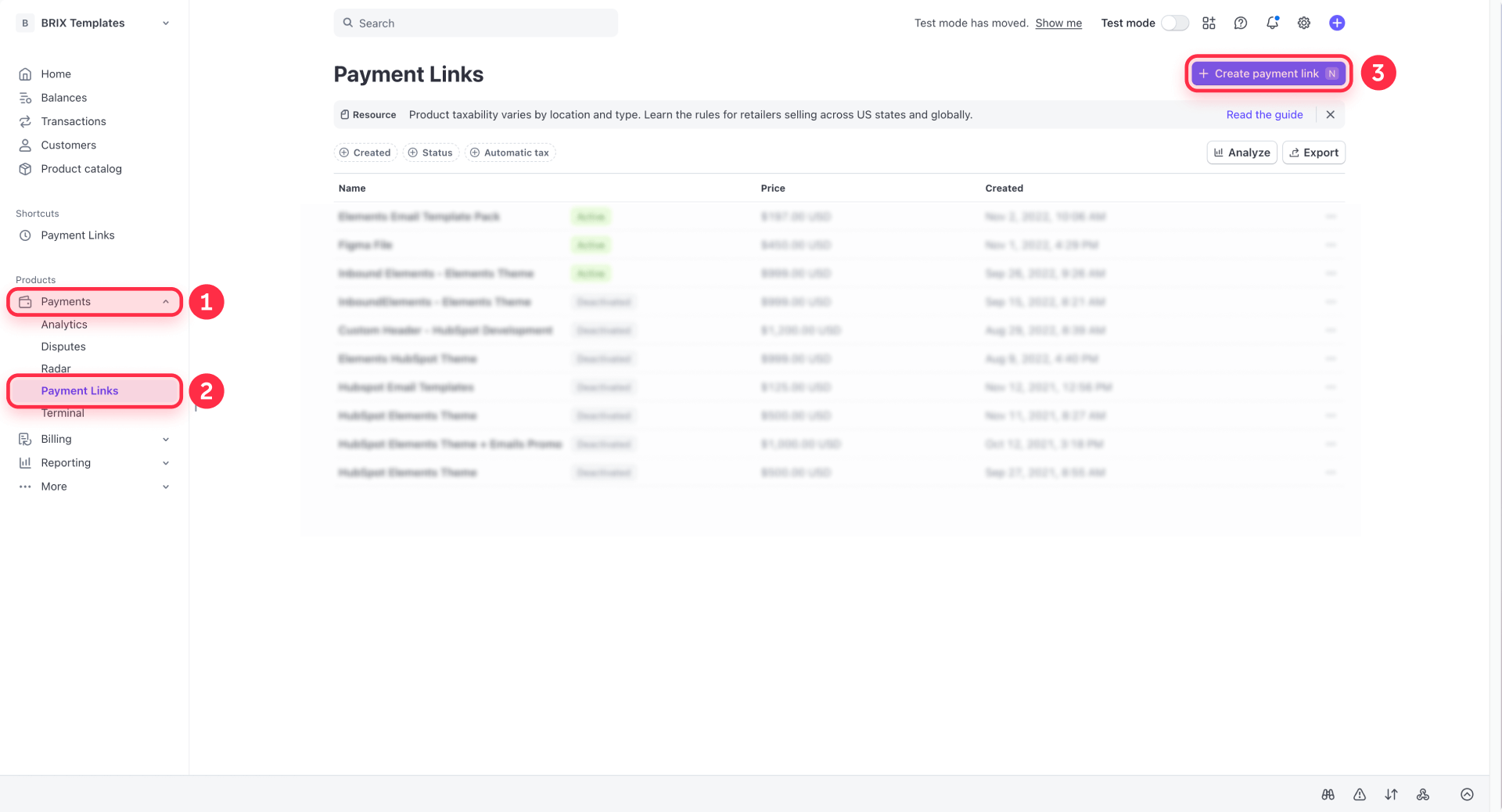Screen dimensions: 1502x812
Task: Collapse the Payments section chevron
Action: (165, 301)
